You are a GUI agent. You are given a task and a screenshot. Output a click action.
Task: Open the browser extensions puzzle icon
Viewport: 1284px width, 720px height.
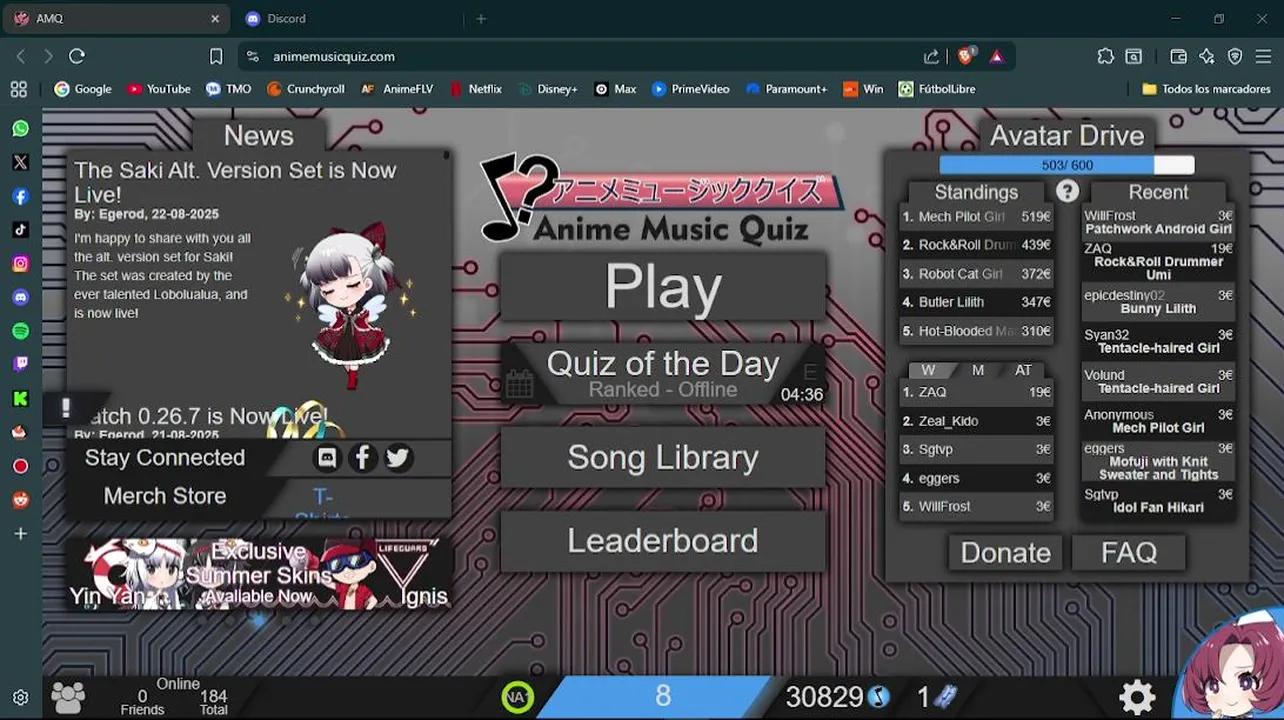pos(1105,56)
